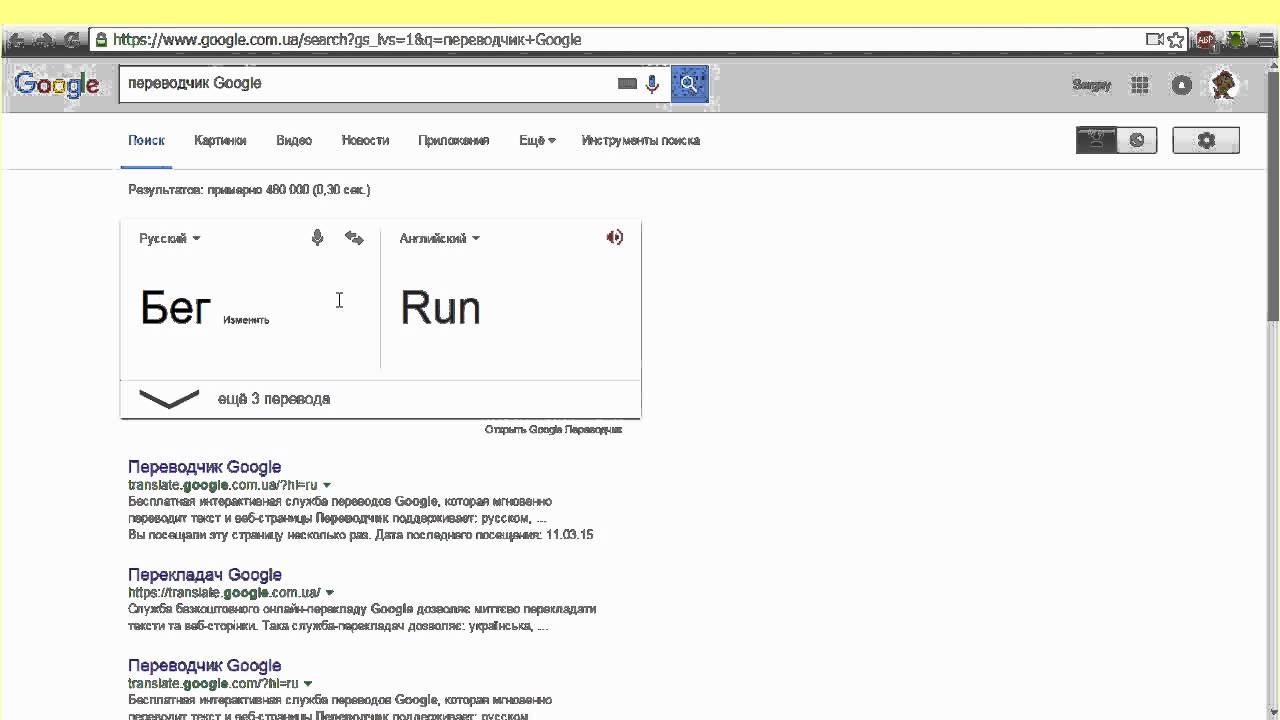Select the Поиск tab
Image resolution: width=1280 pixels, height=720 pixels.
click(146, 141)
